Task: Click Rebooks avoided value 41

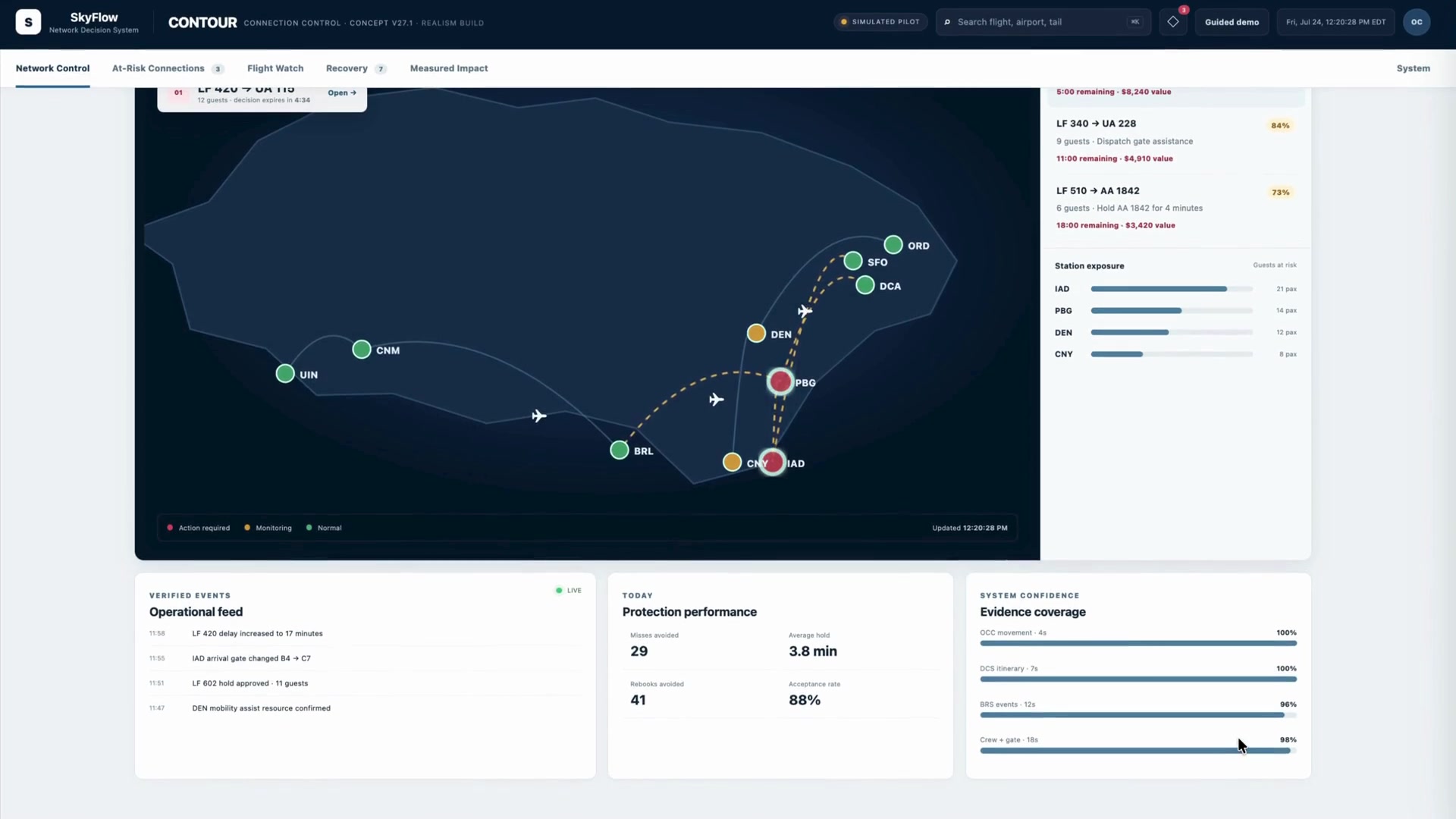Action: 638,699
